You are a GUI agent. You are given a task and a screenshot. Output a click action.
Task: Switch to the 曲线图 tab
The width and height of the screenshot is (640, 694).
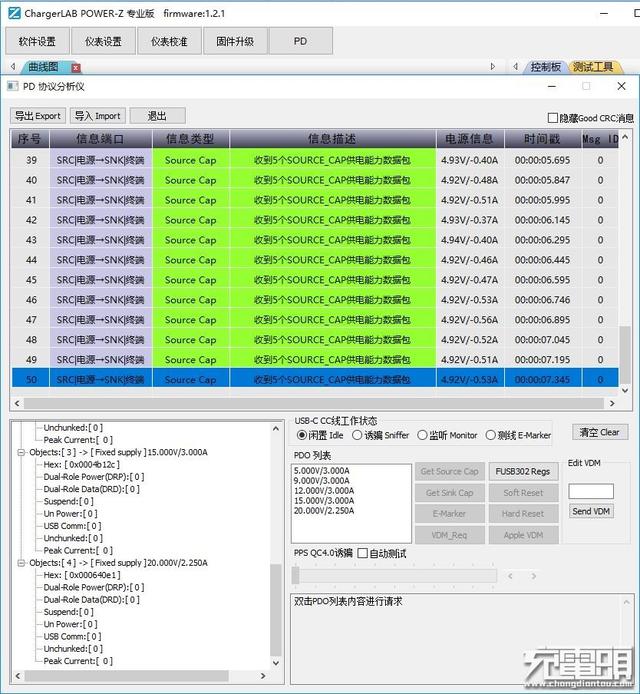(x=43, y=67)
